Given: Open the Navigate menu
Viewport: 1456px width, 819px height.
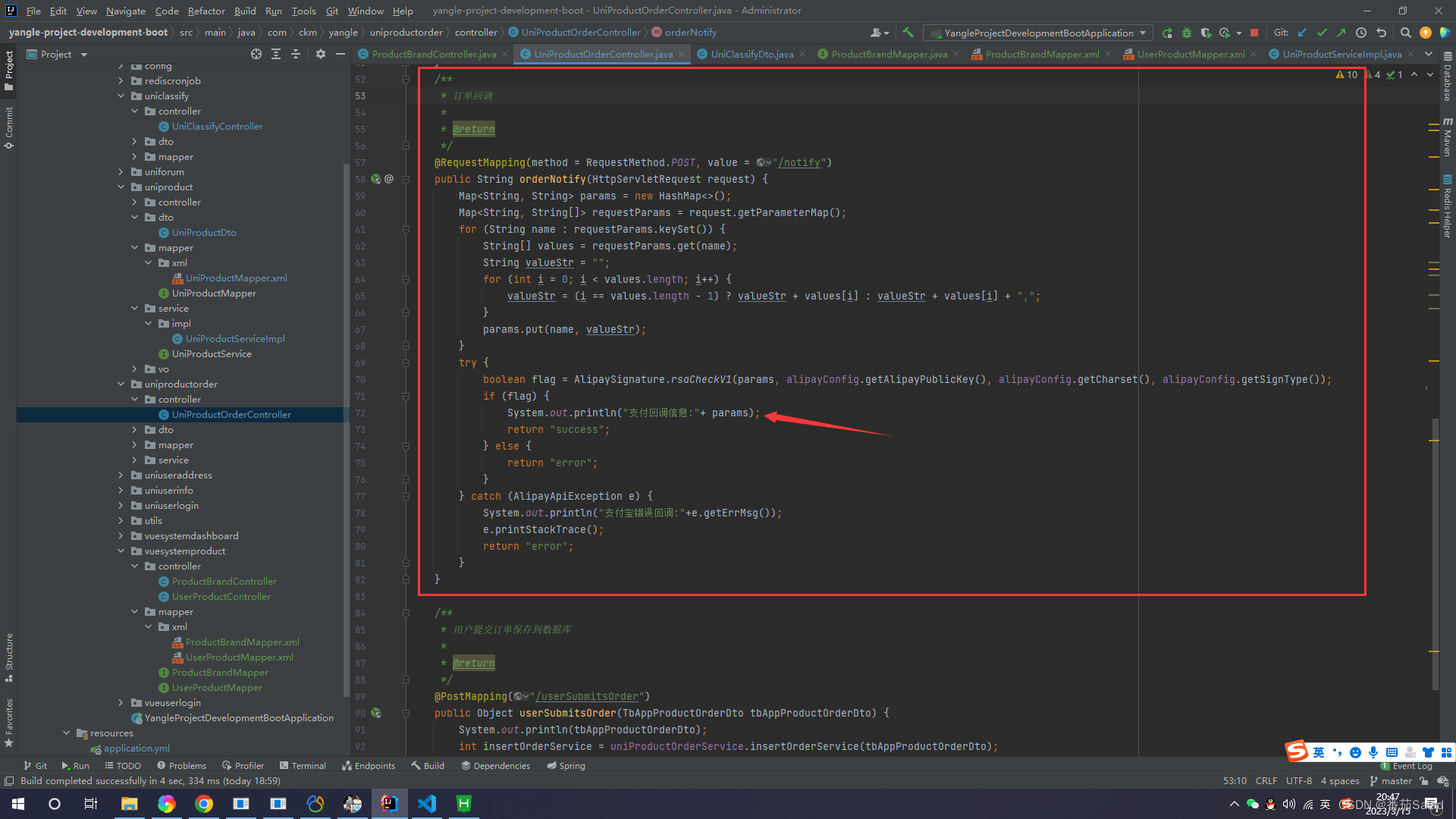Looking at the screenshot, I should click(x=125, y=11).
